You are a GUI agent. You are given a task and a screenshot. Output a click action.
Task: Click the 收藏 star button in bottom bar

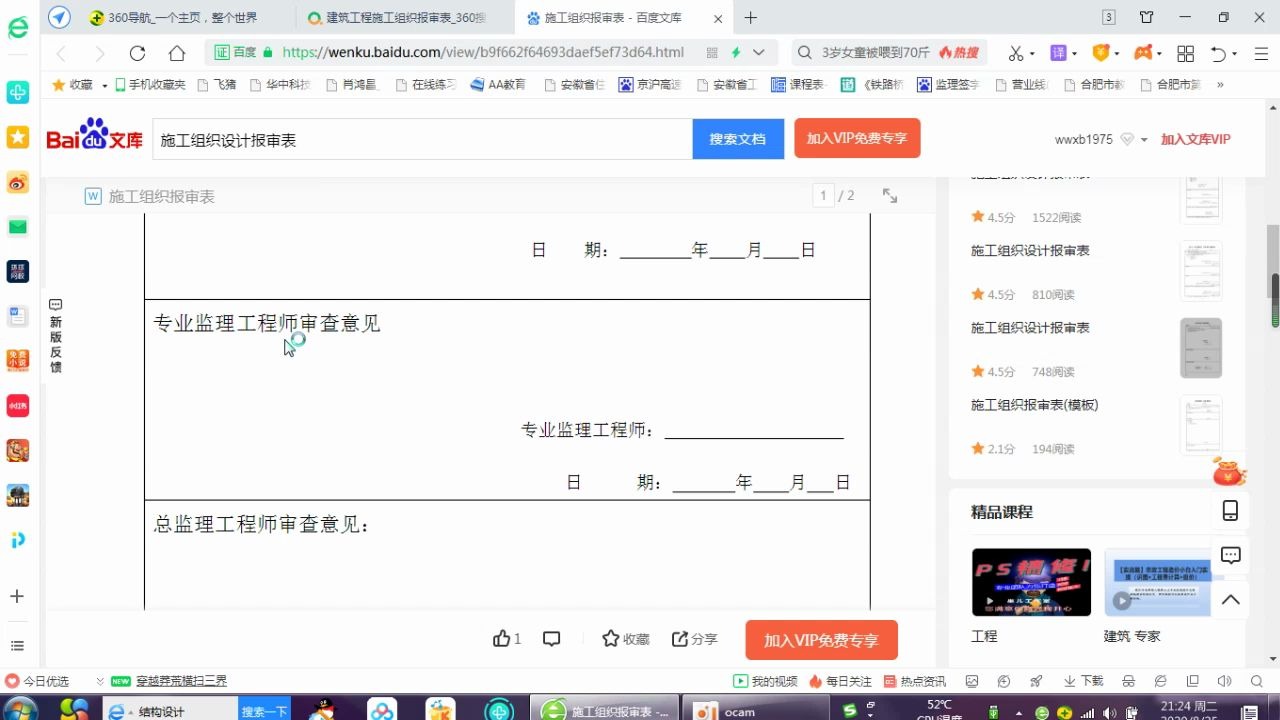(626, 639)
